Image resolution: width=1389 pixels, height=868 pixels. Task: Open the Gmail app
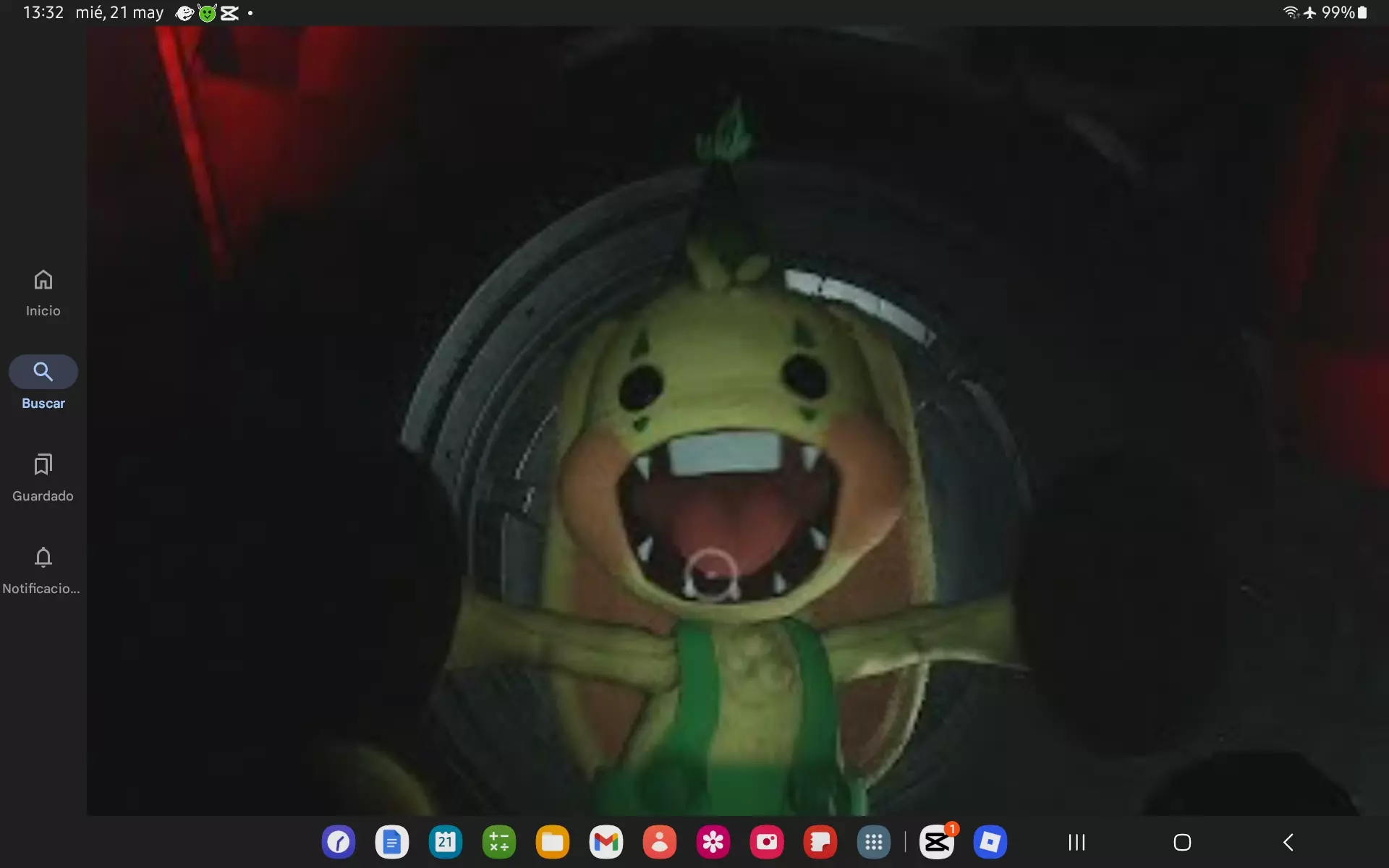(x=606, y=842)
